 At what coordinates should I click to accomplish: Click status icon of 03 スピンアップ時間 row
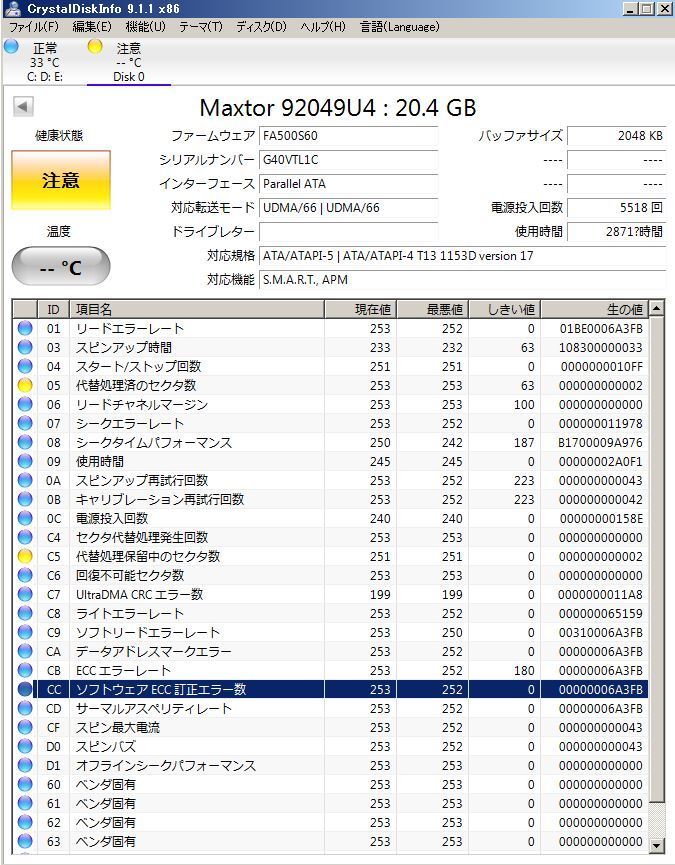[x=25, y=348]
